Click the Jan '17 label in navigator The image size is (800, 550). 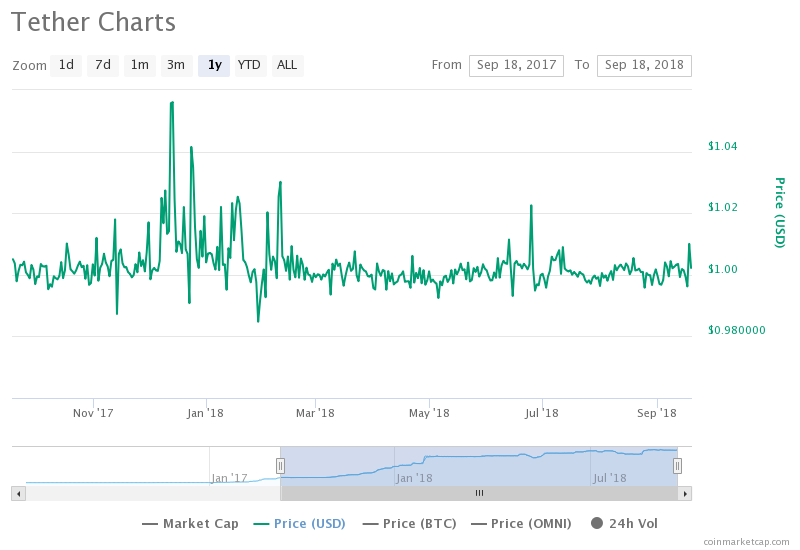[x=229, y=478]
